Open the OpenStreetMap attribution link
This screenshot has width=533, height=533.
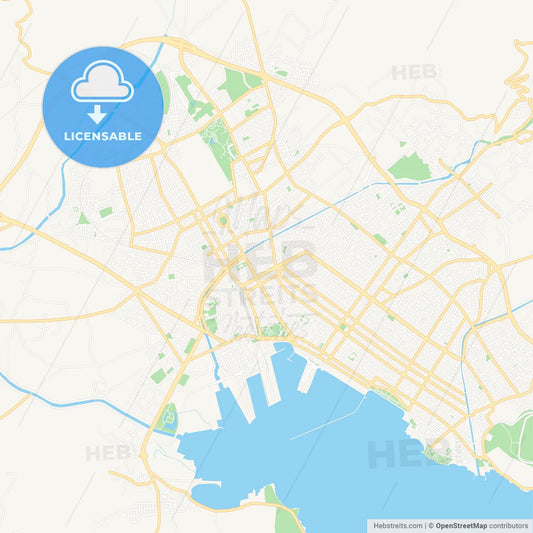(461, 526)
